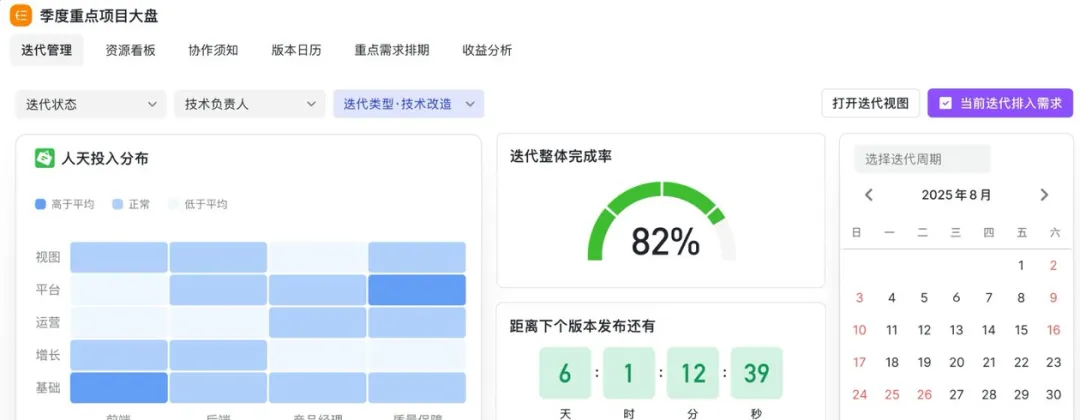1080x420 pixels.
Task: Open the 协作须知 tab
Action: [x=214, y=50]
